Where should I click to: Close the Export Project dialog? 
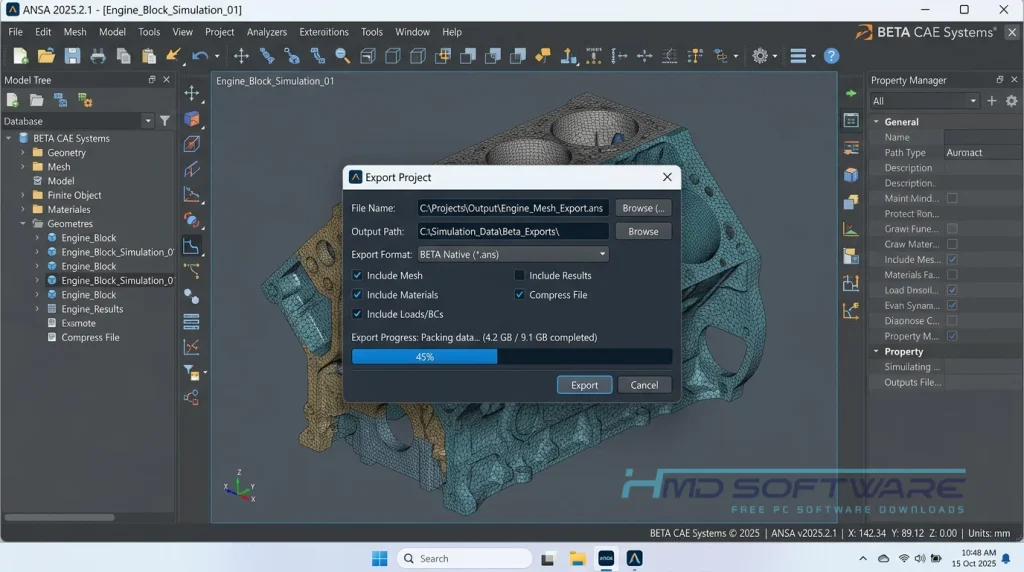click(667, 177)
